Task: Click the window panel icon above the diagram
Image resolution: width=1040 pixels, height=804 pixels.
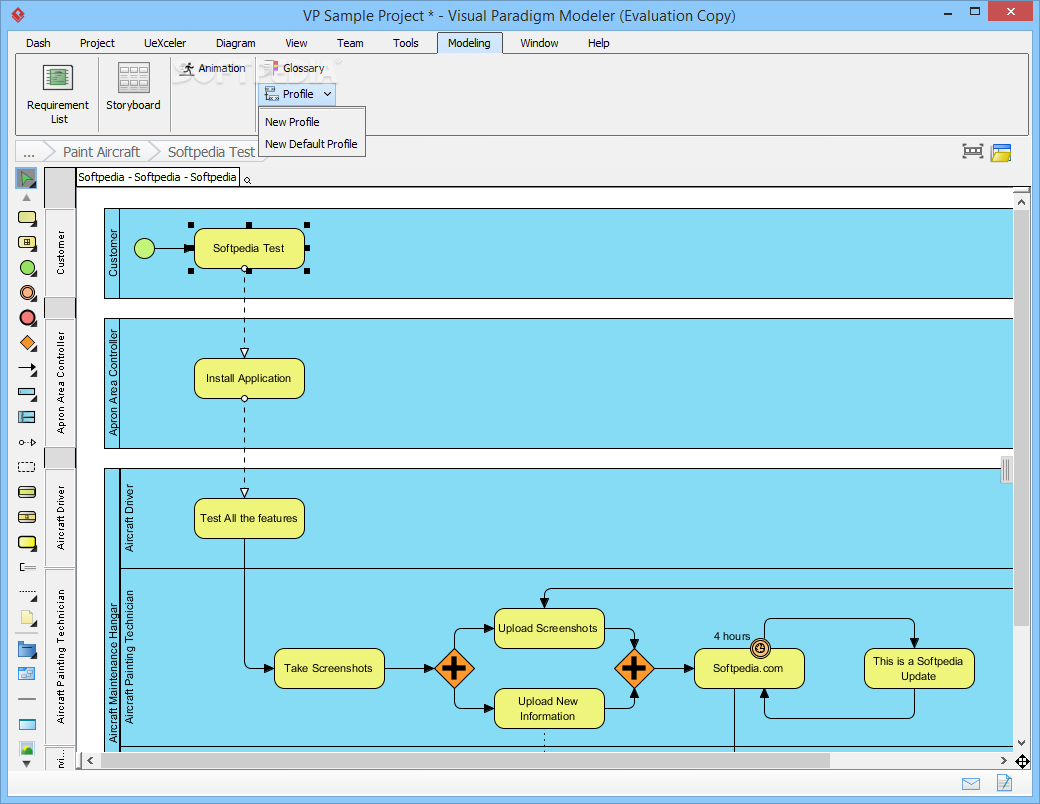Action: (x=1001, y=153)
